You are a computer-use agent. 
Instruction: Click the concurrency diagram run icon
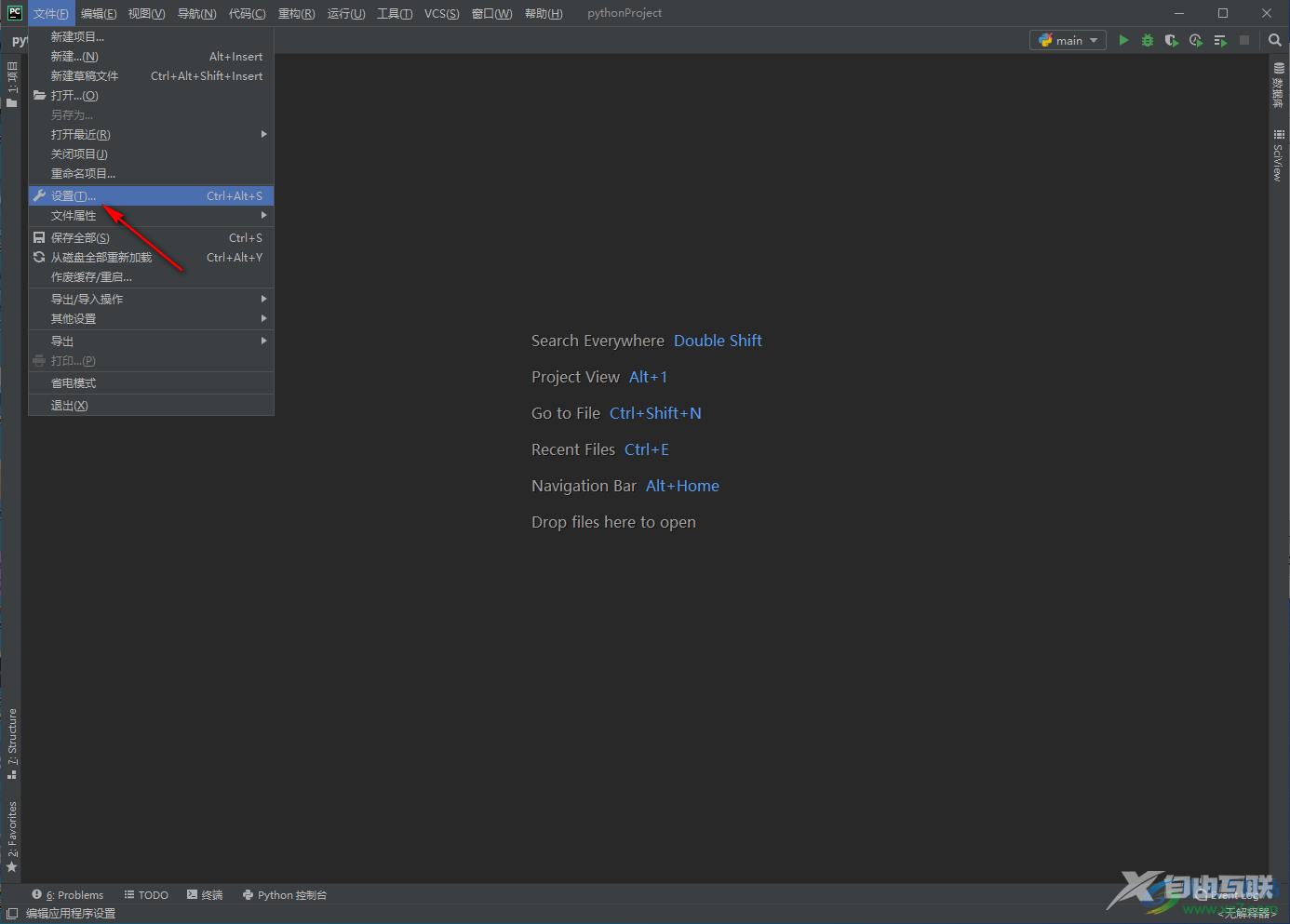tap(1220, 40)
